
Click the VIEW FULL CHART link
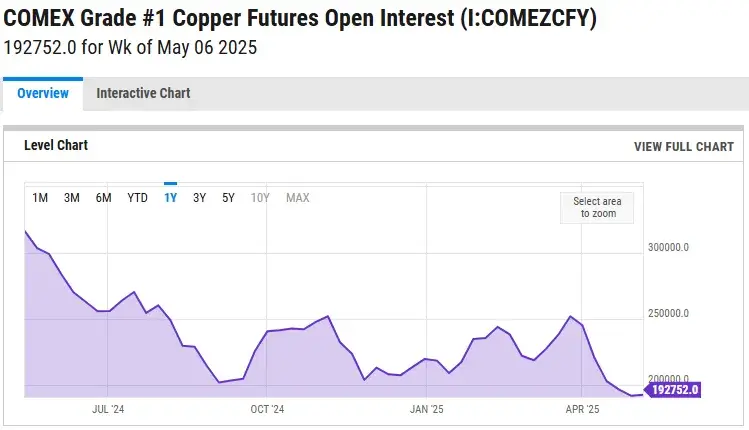point(683,146)
